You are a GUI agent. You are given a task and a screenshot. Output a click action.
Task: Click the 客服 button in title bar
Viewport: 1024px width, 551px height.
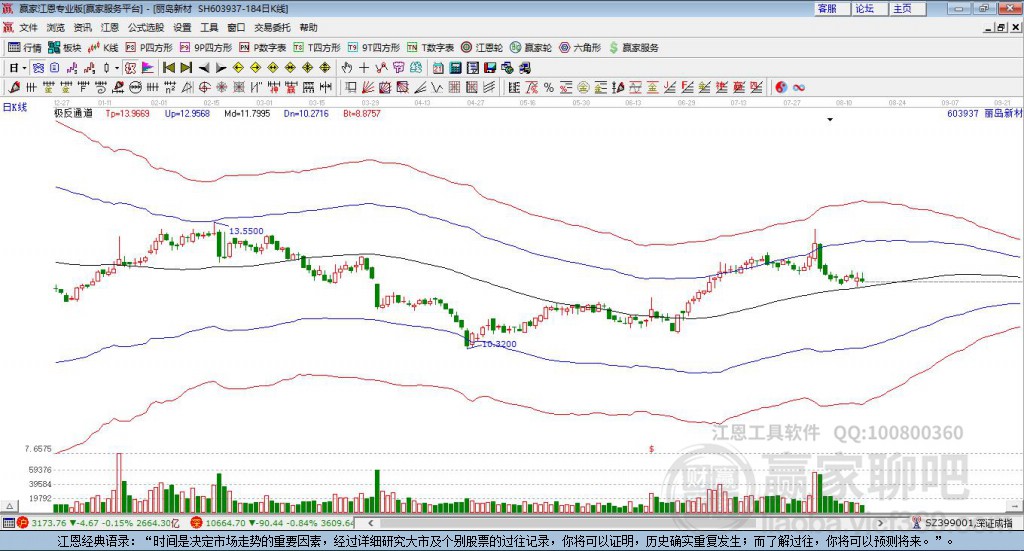point(832,8)
